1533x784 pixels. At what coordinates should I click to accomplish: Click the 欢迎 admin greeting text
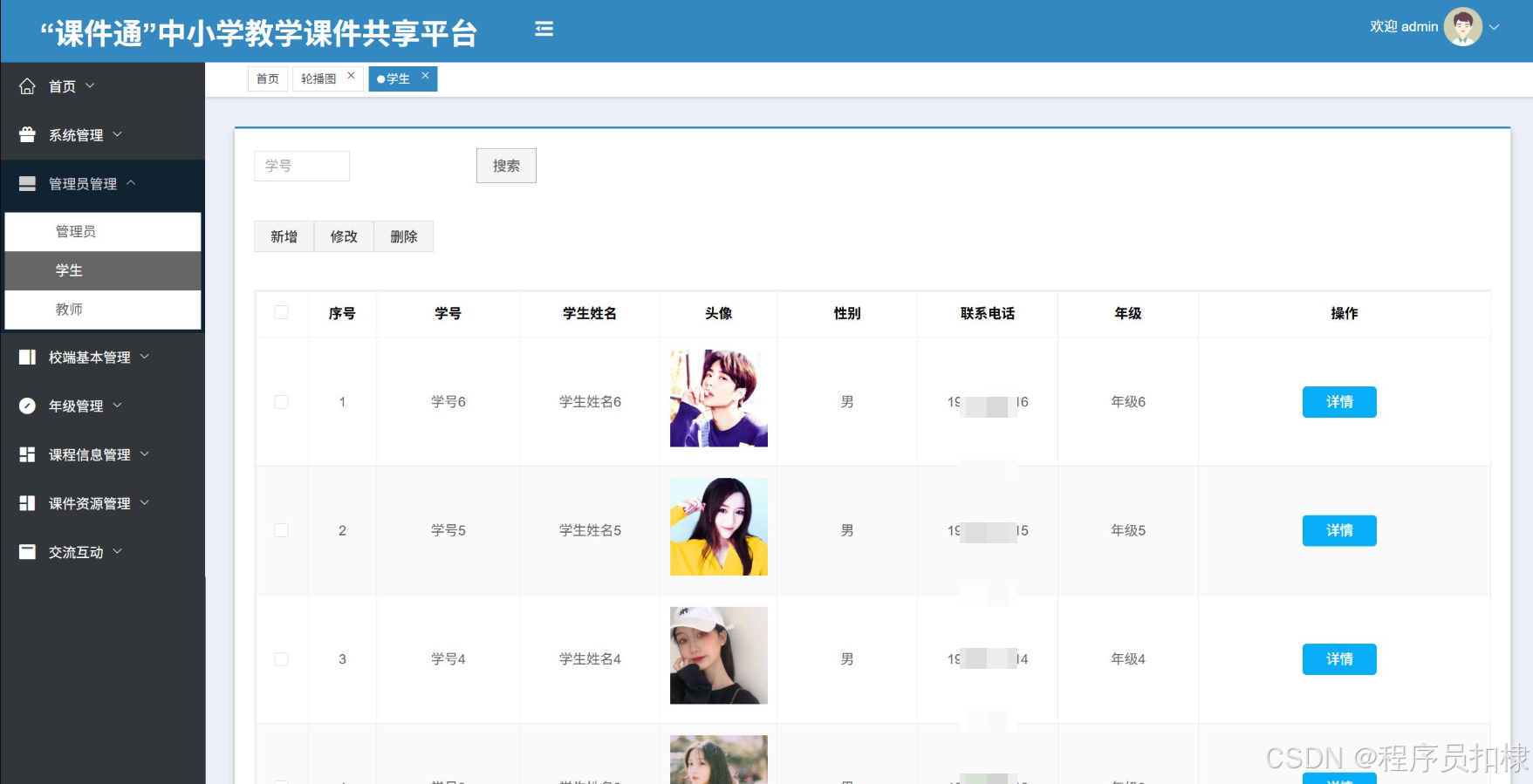(x=1404, y=27)
